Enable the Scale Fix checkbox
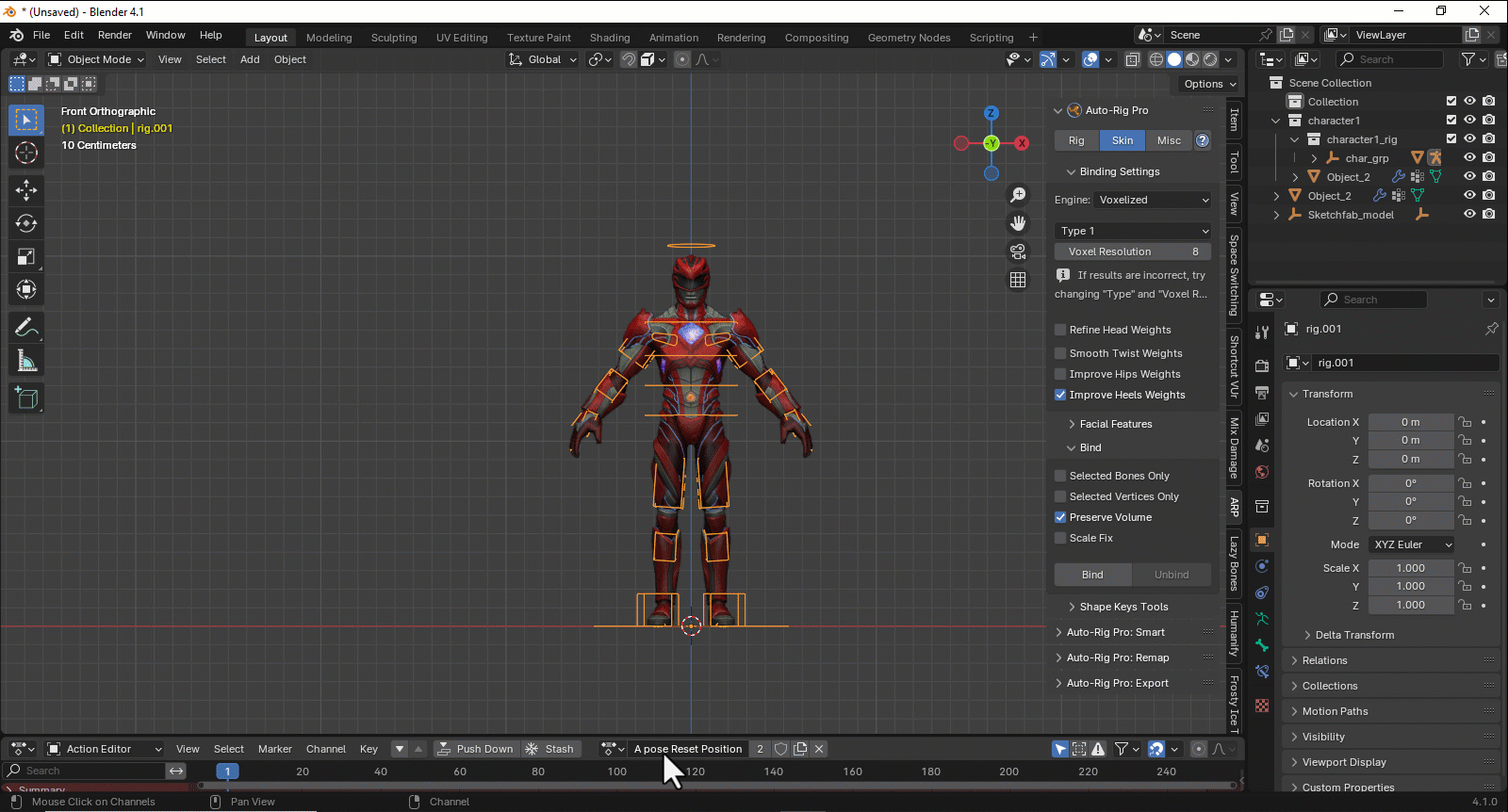 (1060, 538)
